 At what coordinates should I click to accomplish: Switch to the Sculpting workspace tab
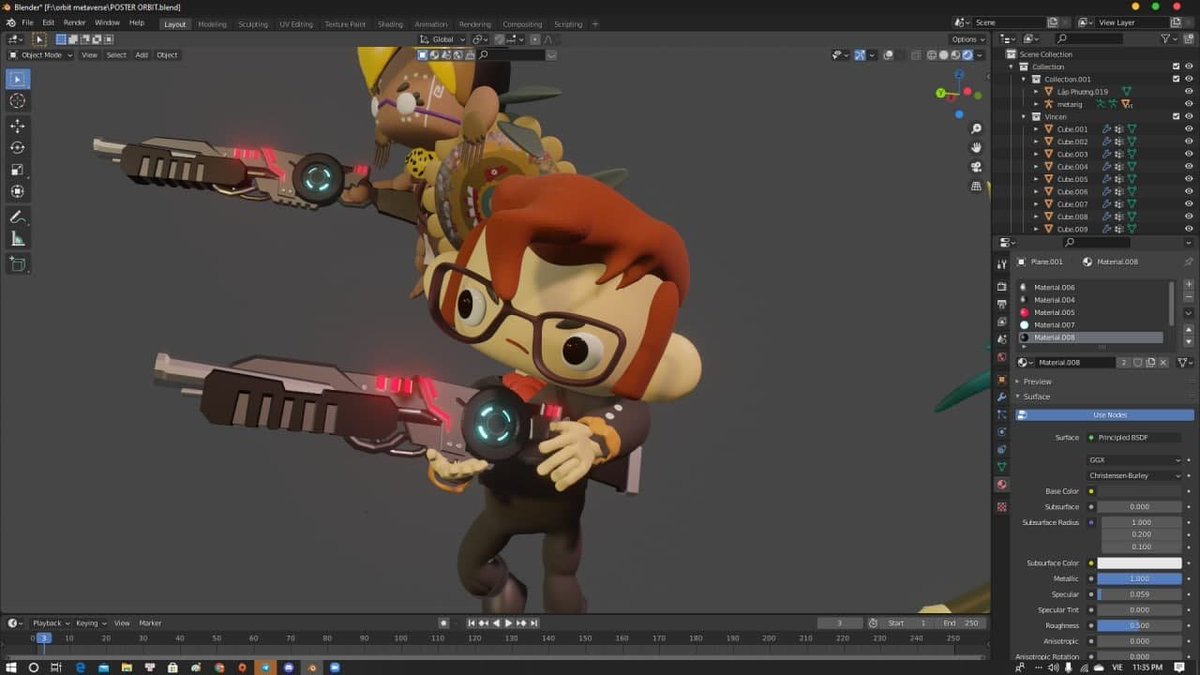click(253, 24)
